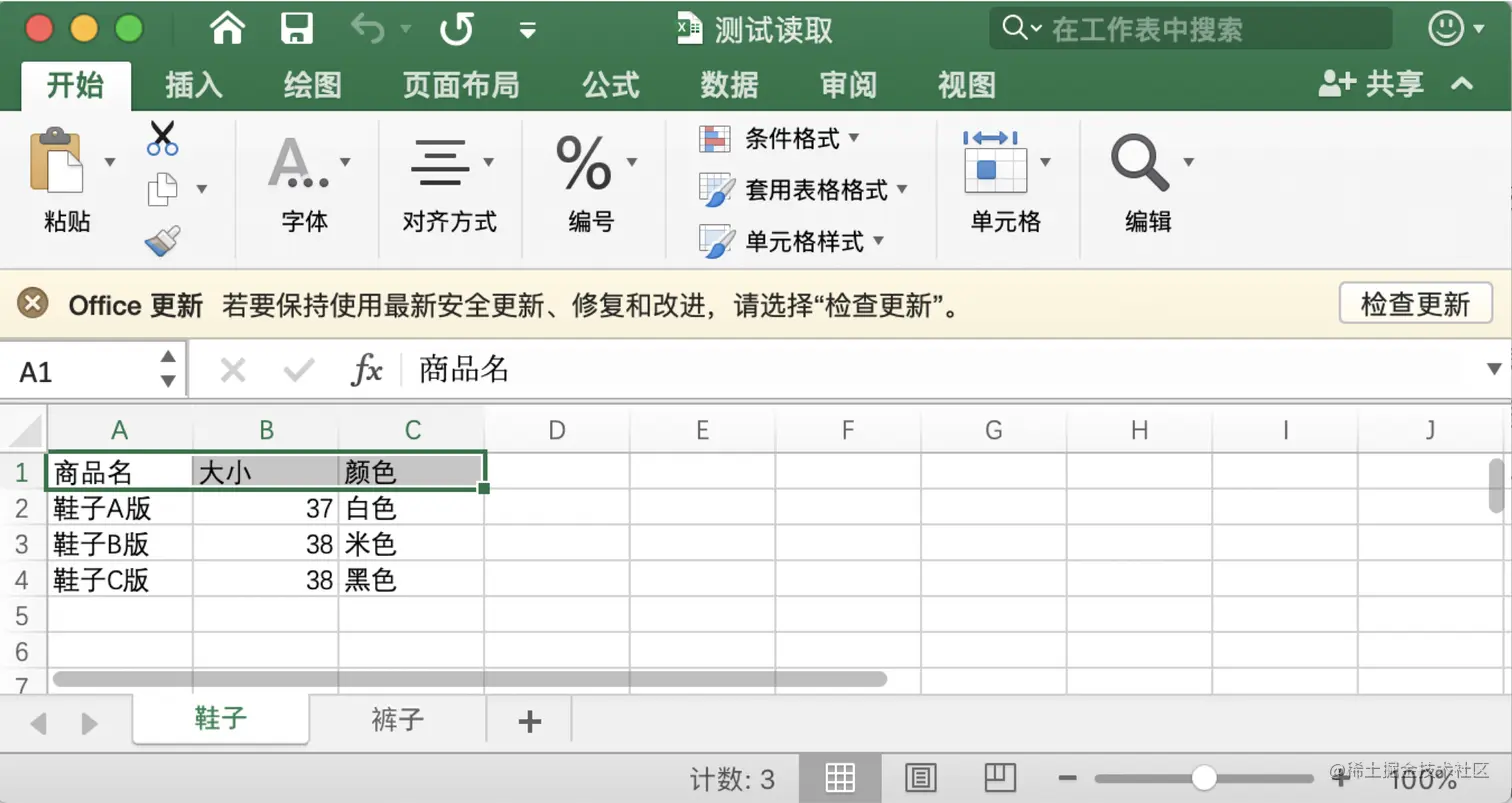Open undo history dropdown arrow
This screenshot has width=1512, height=803.
tap(406, 29)
